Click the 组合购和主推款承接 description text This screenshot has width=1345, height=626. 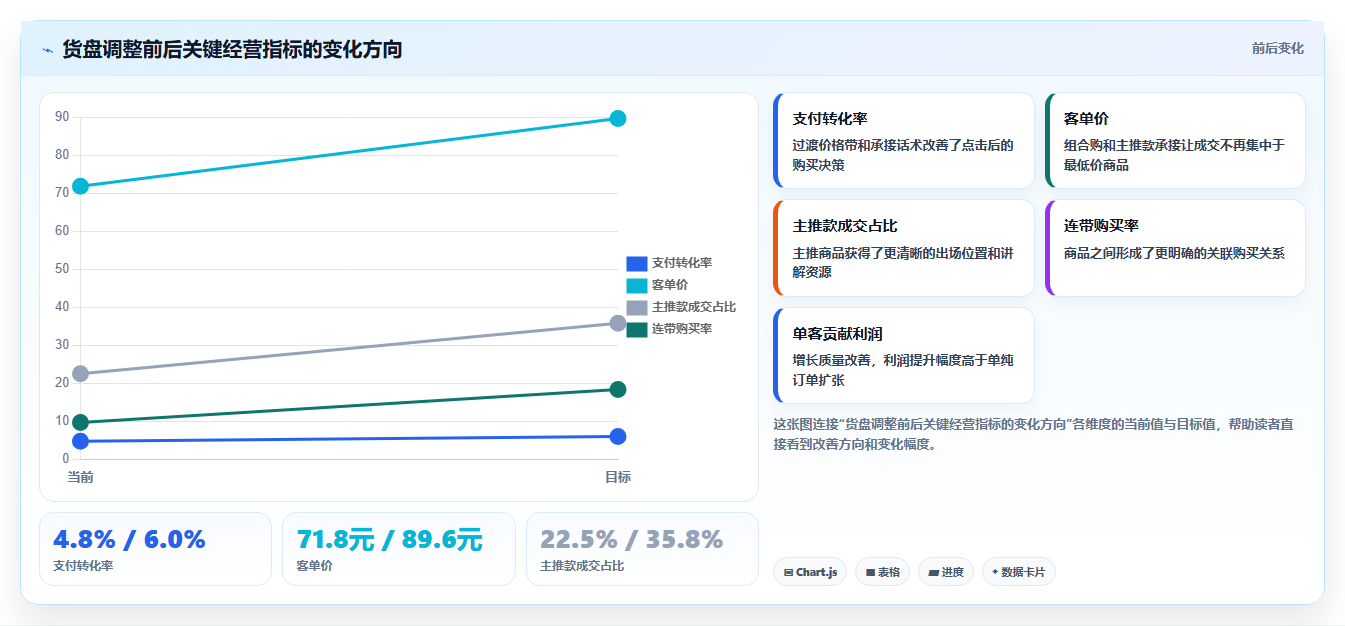click(x=1174, y=155)
